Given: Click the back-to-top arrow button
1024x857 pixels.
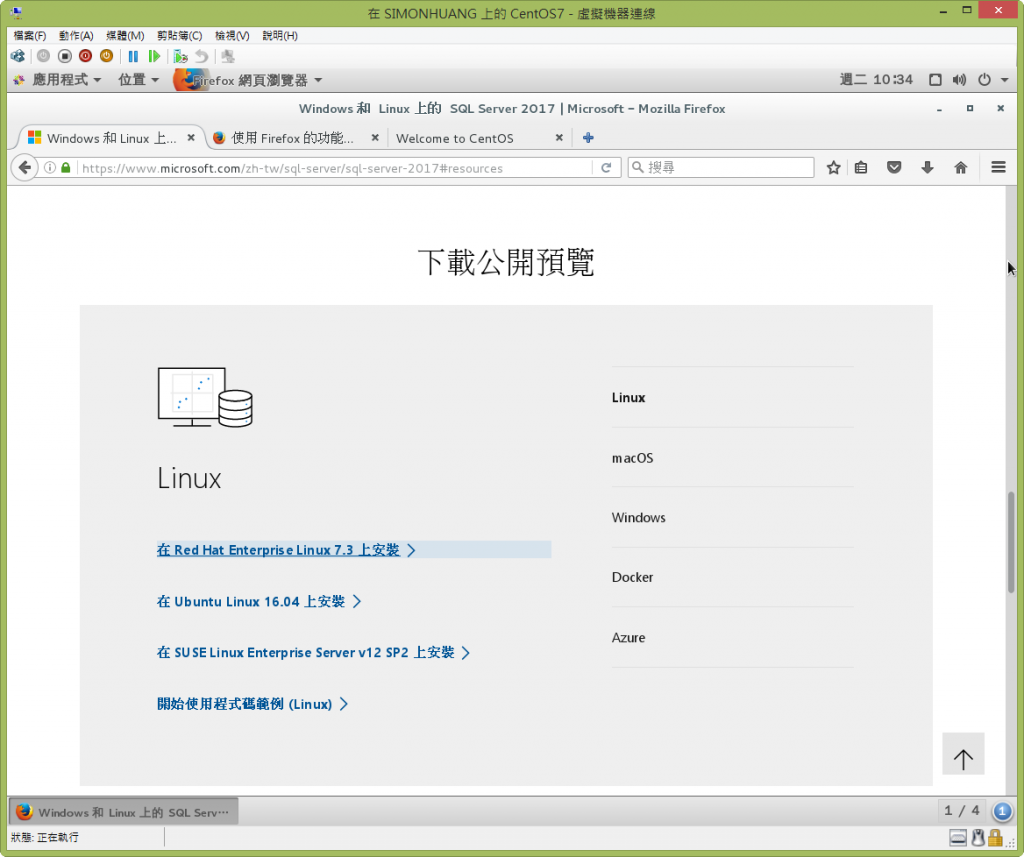Looking at the screenshot, I should [x=963, y=754].
